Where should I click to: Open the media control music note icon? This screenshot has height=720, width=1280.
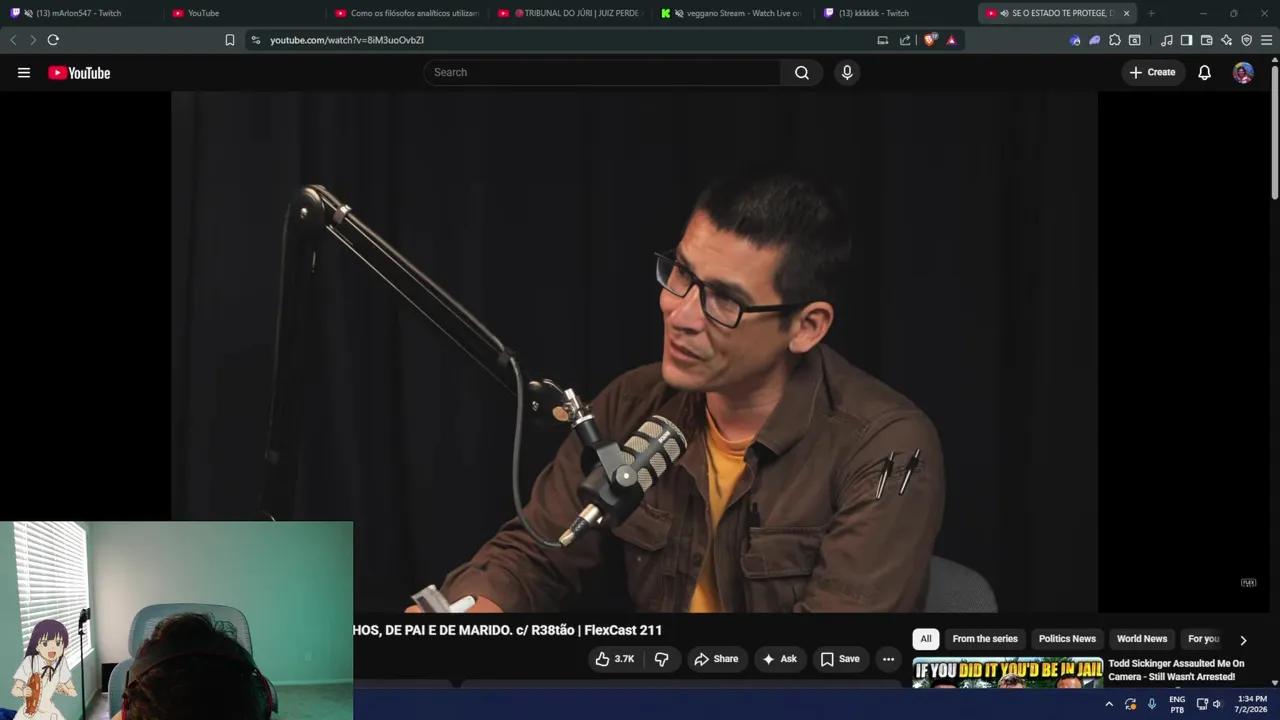pos(1167,40)
